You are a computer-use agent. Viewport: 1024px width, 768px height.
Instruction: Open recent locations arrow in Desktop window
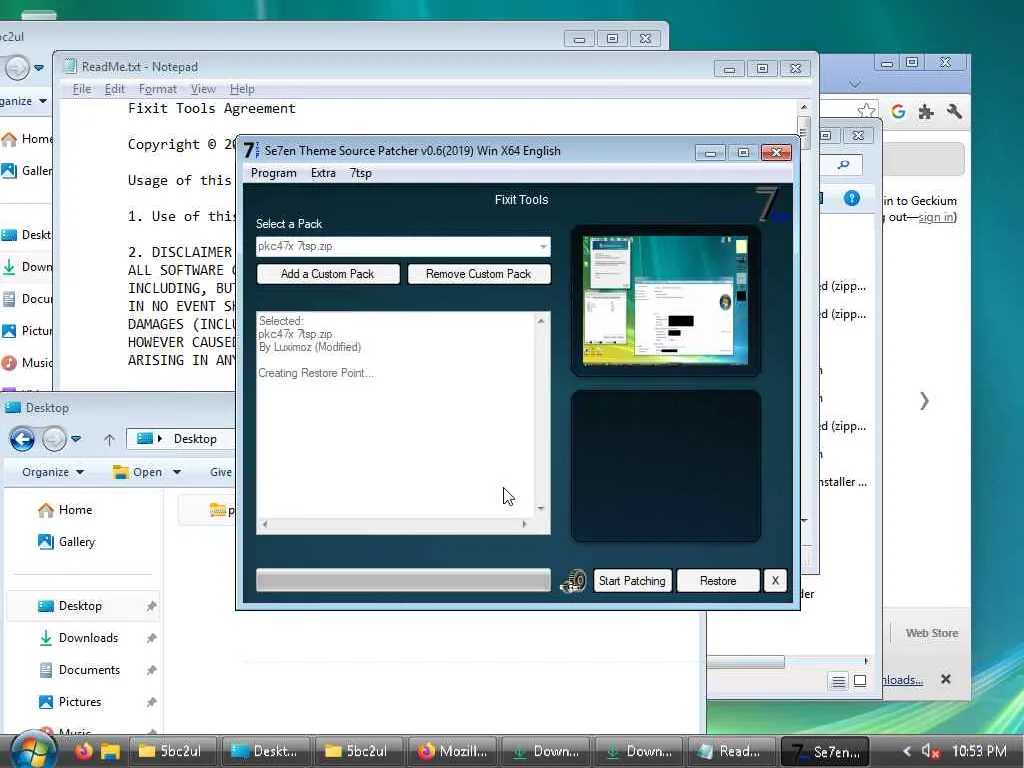[76, 439]
